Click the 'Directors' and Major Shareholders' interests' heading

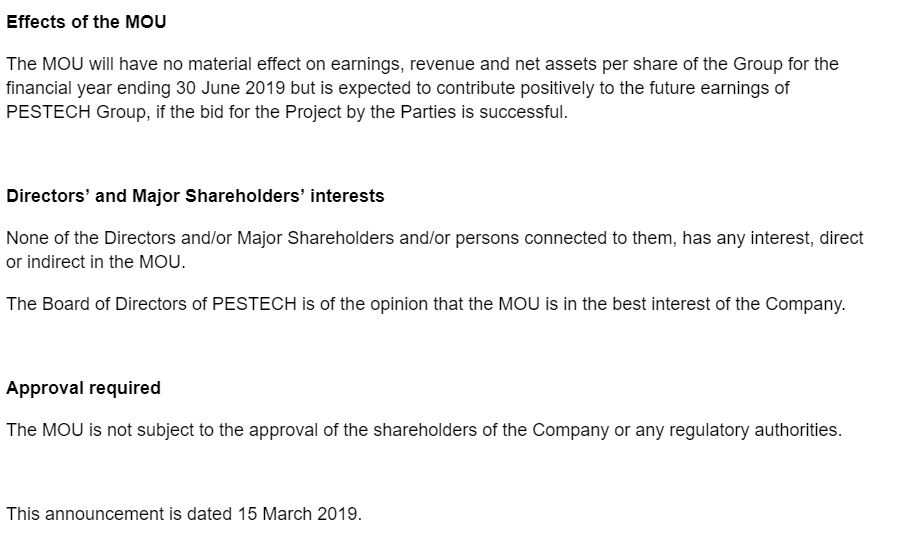195,196
